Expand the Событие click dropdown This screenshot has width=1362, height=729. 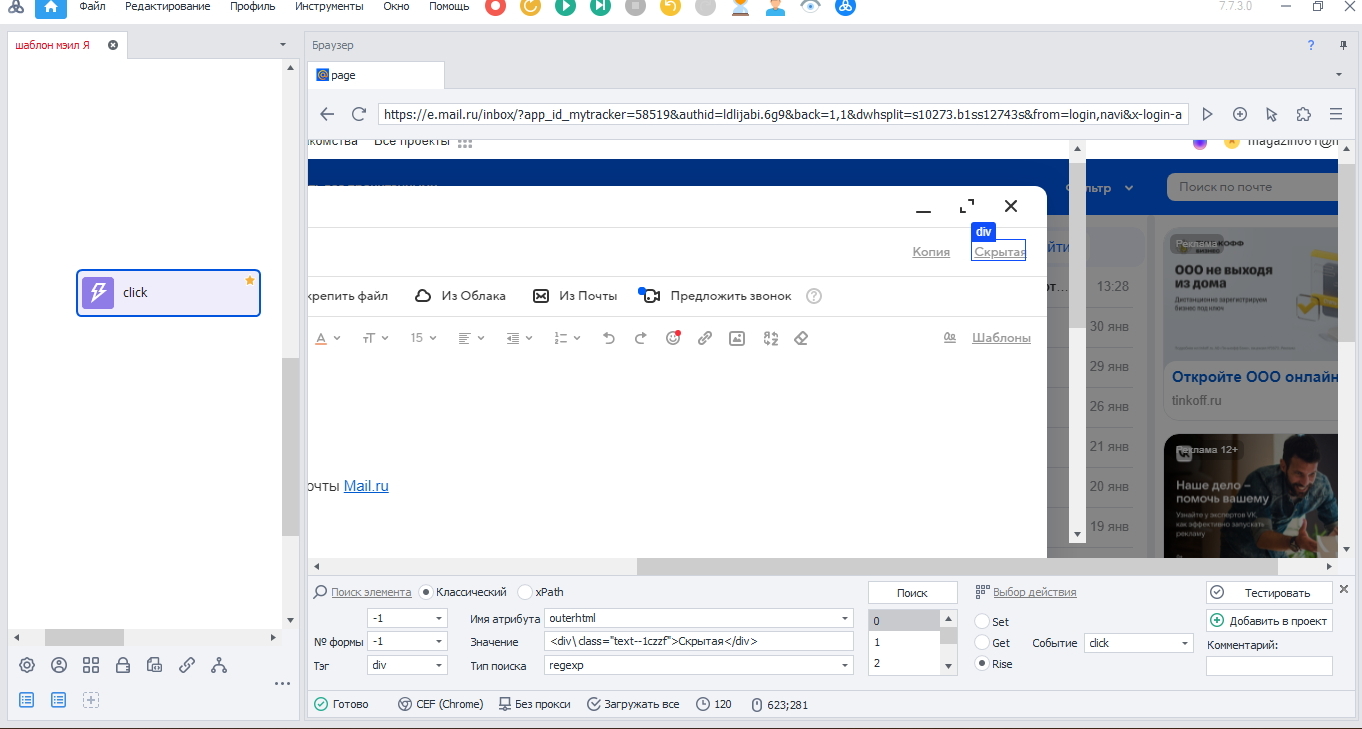1139,643
